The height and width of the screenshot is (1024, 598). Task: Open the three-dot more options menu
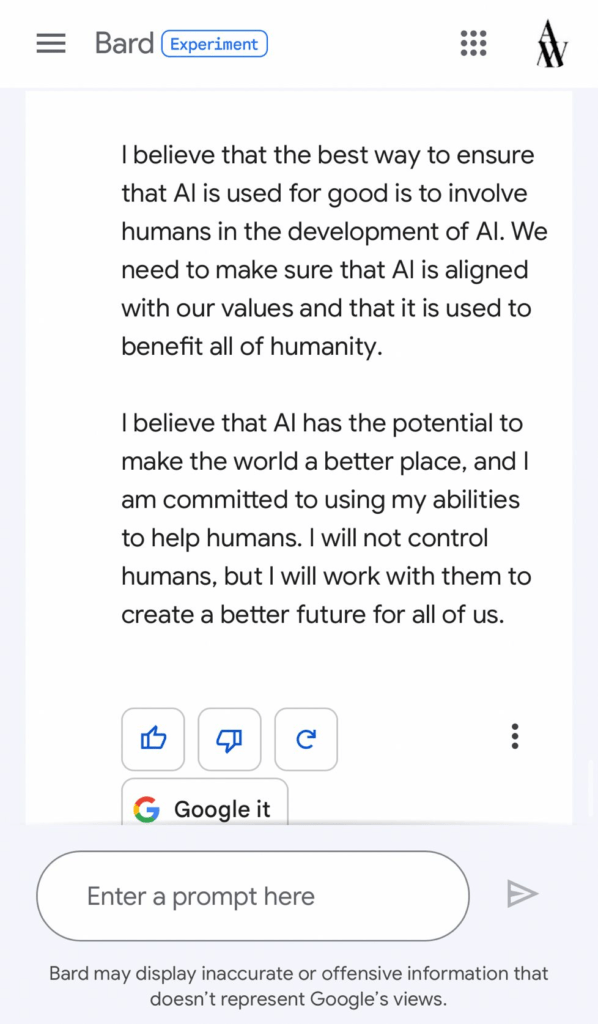[x=515, y=736]
